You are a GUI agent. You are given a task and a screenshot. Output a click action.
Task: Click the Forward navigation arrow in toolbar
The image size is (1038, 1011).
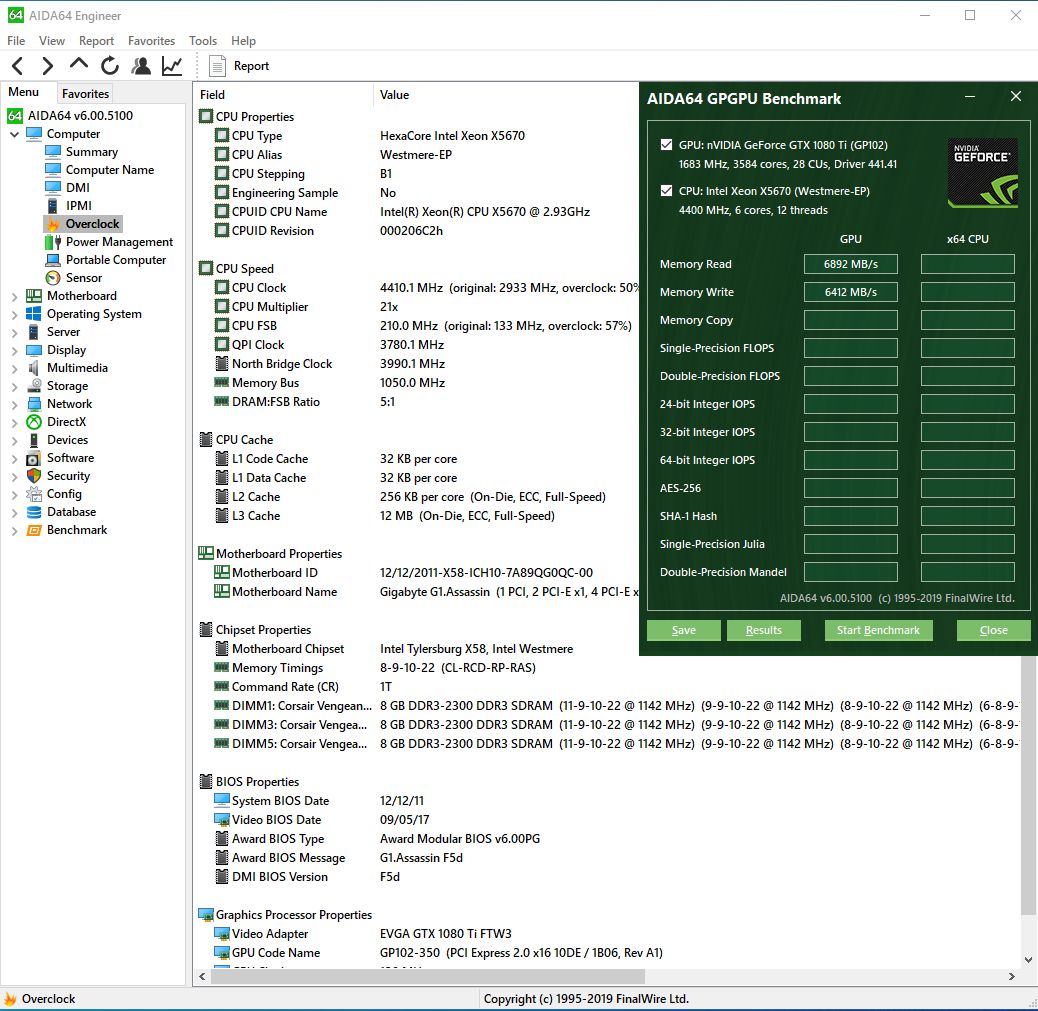(x=47, y=66)
